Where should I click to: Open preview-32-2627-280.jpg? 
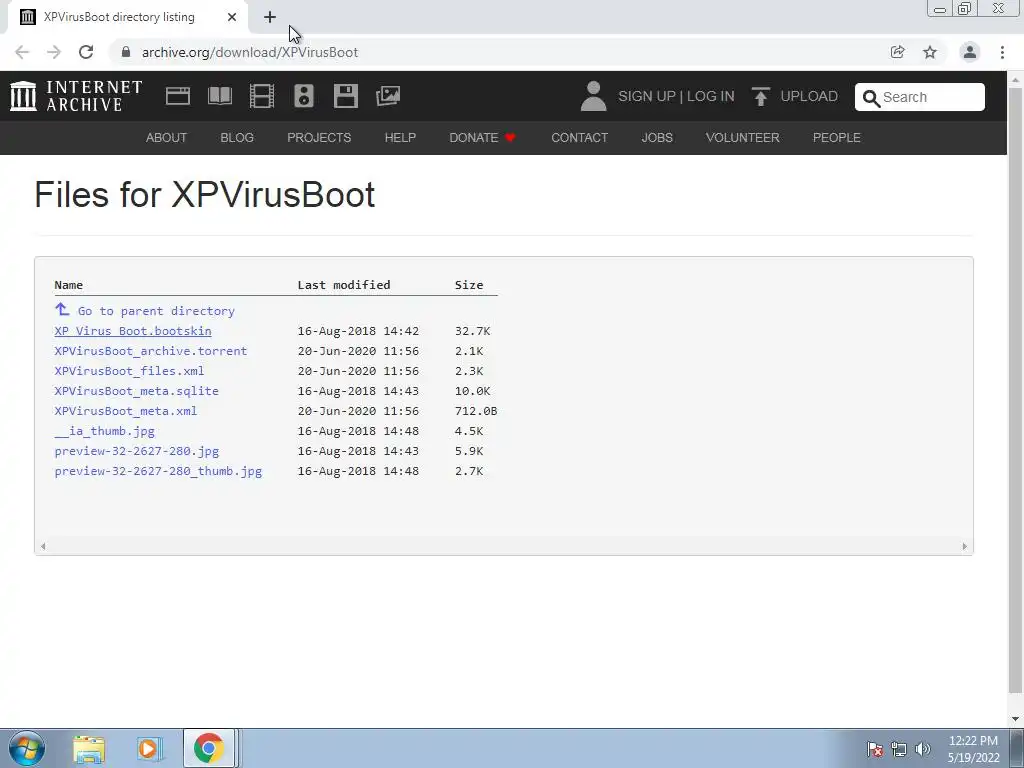pos(136,451)
